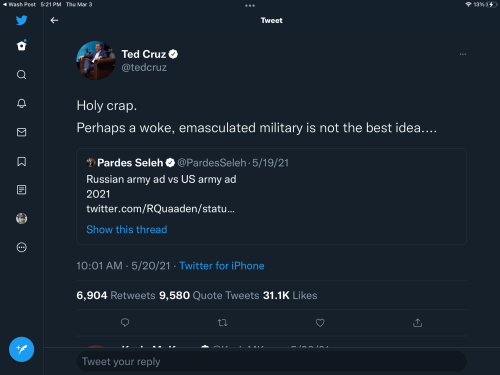Retweet using the retweet icon
This screenshot has width=500, height=375.
point(222,323)
